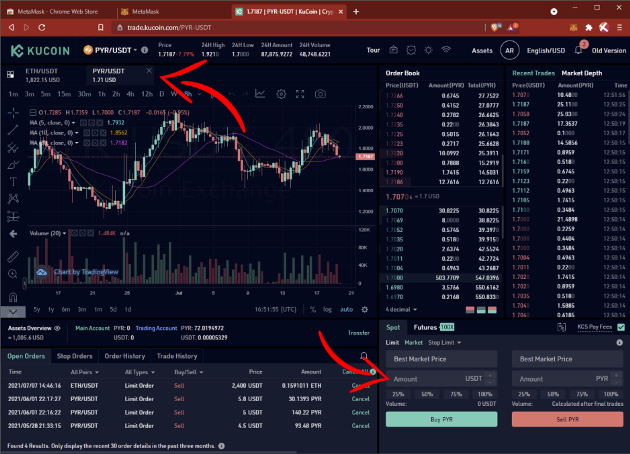This screenshot has height=454, width=630.
Task: Collapse the OHLC legend toggle box
Action: pyautogui.click(x=33, y=112)
